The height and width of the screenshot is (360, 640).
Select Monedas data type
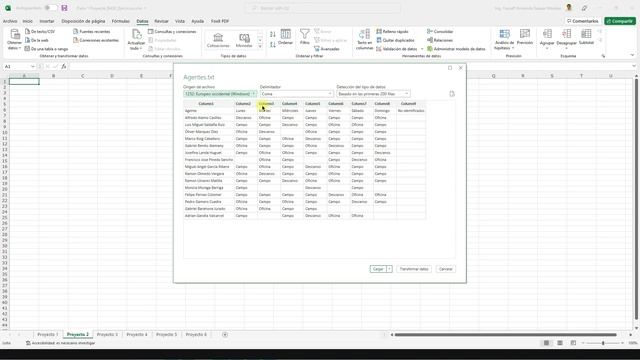click(x=244, y=40)
